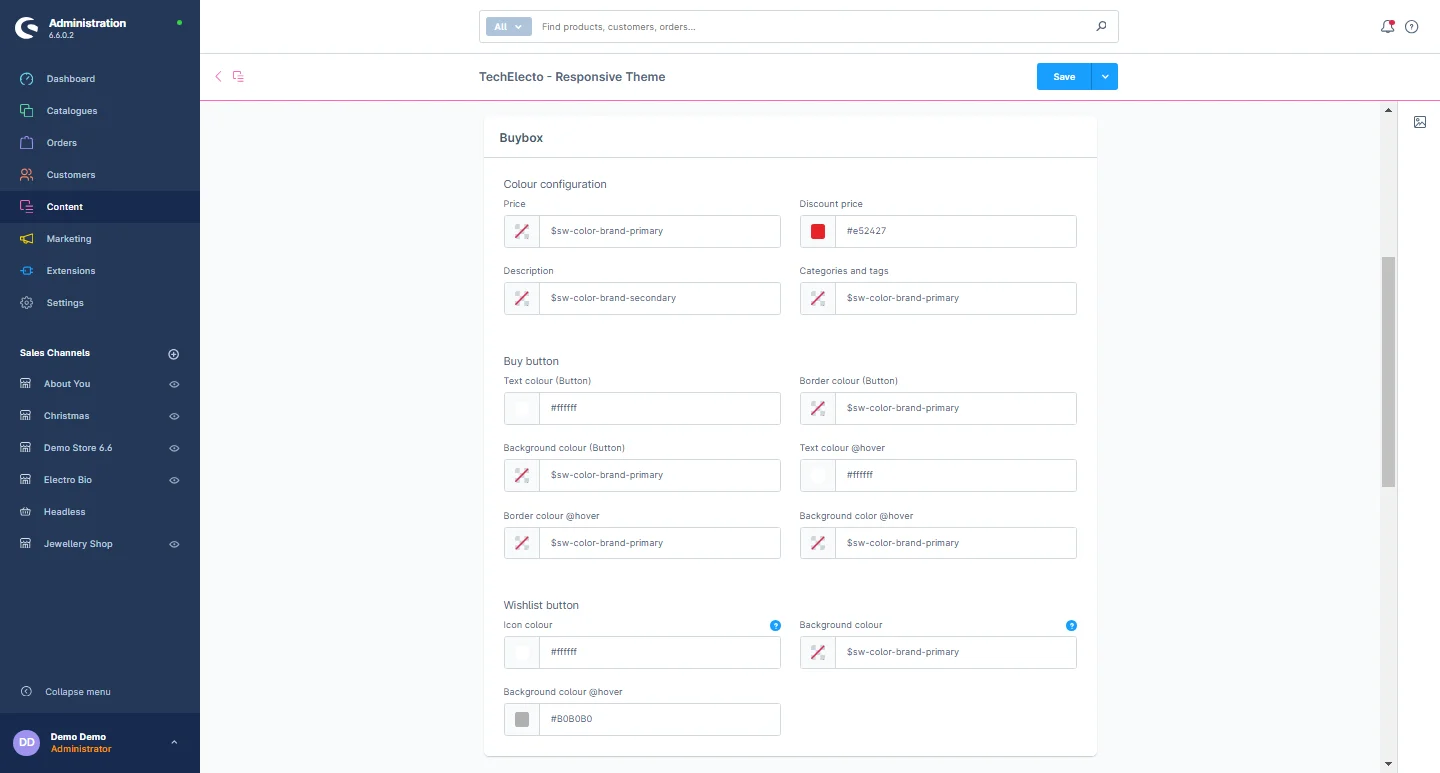The image size is (1440, 773).
Task: Click the Save button
Action: click(1064, 77)
